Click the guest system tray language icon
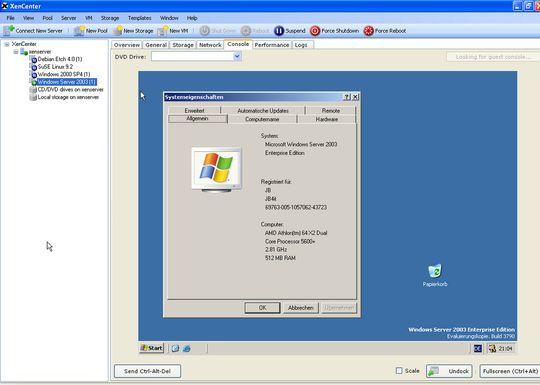 [478, 348]
